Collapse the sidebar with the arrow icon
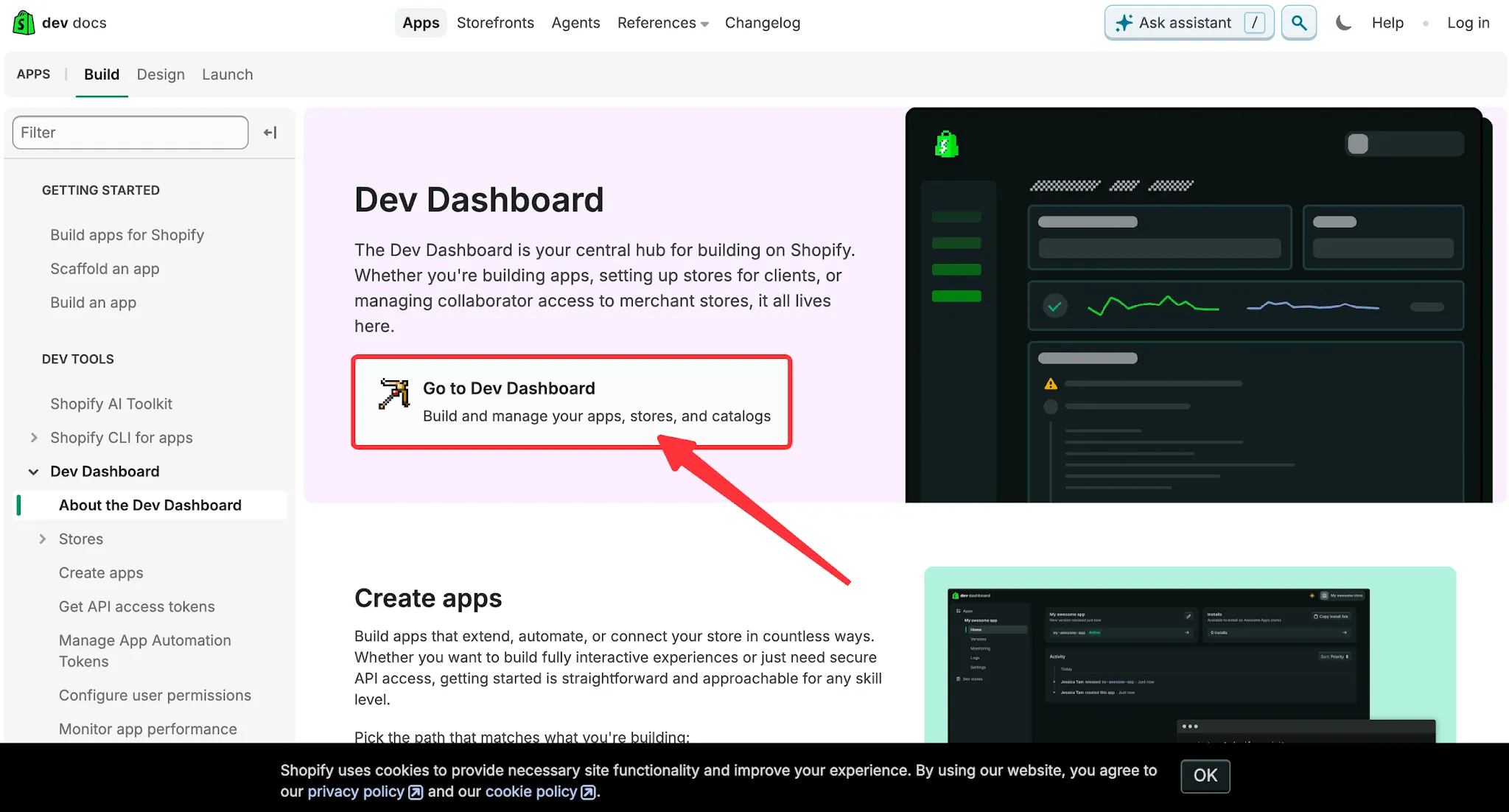Image resolution: width=1509 pixels, height=812 pixels. click(270, 133)
